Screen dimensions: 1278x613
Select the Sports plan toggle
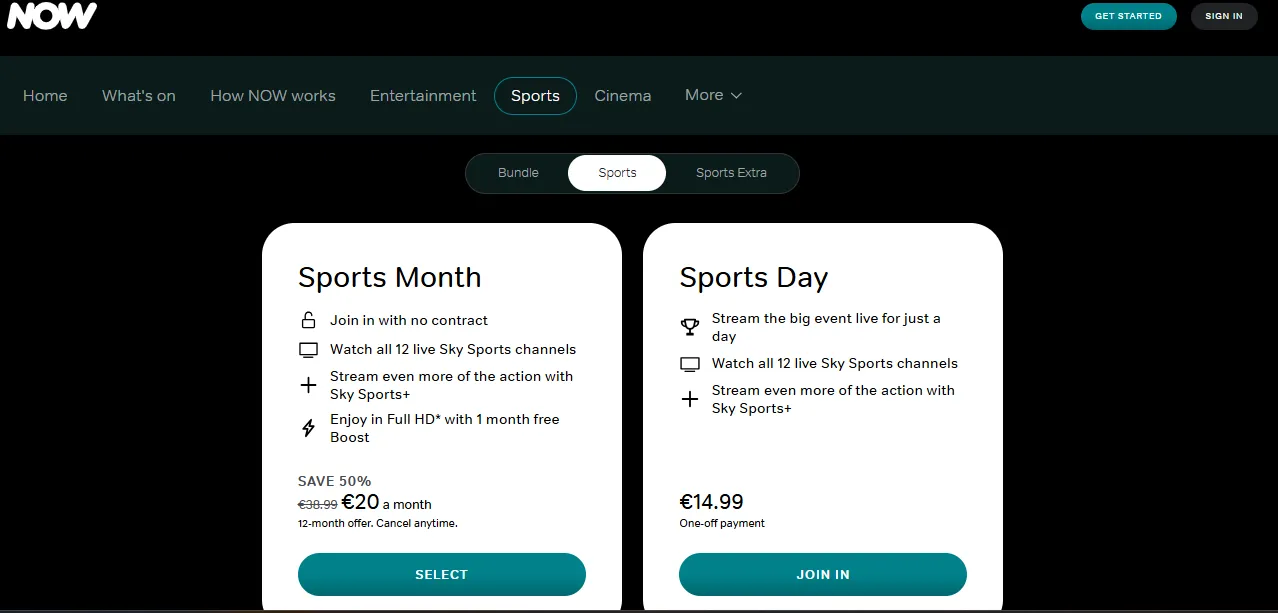click(x=617, y=173)
